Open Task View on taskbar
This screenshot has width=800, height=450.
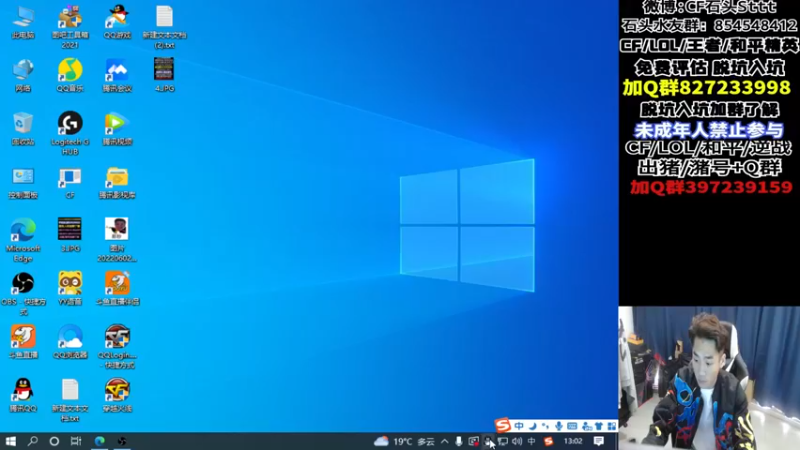coord(76,441)
